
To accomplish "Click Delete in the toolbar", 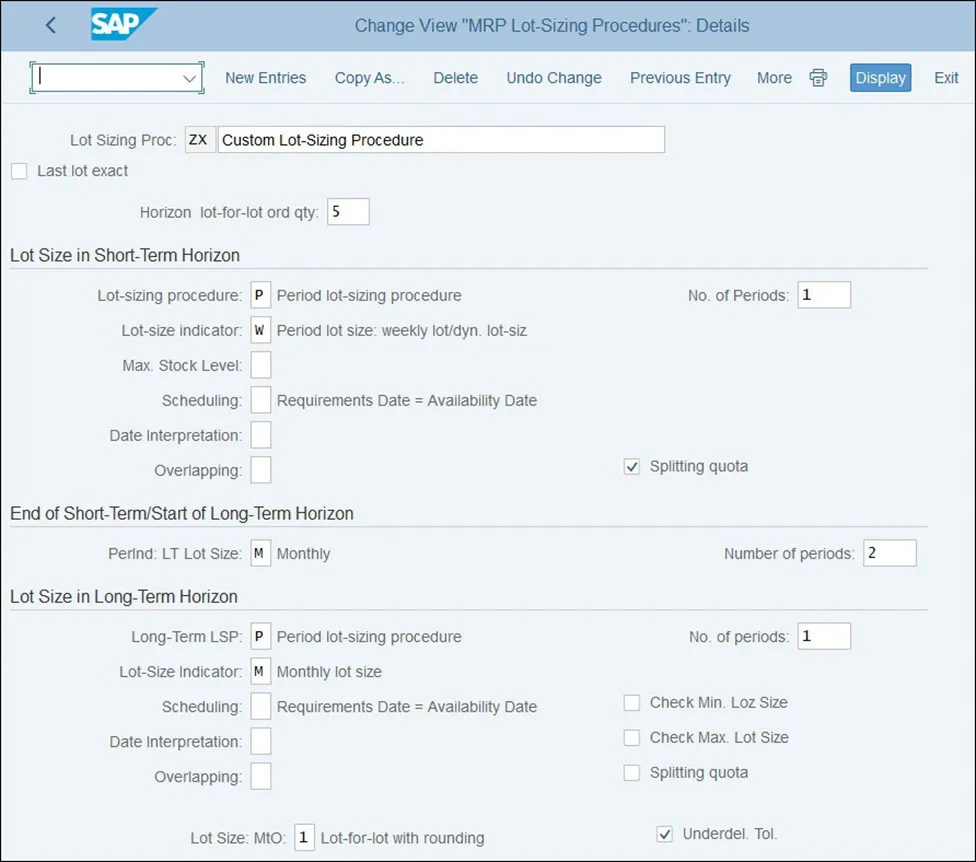I will point(455,78).
